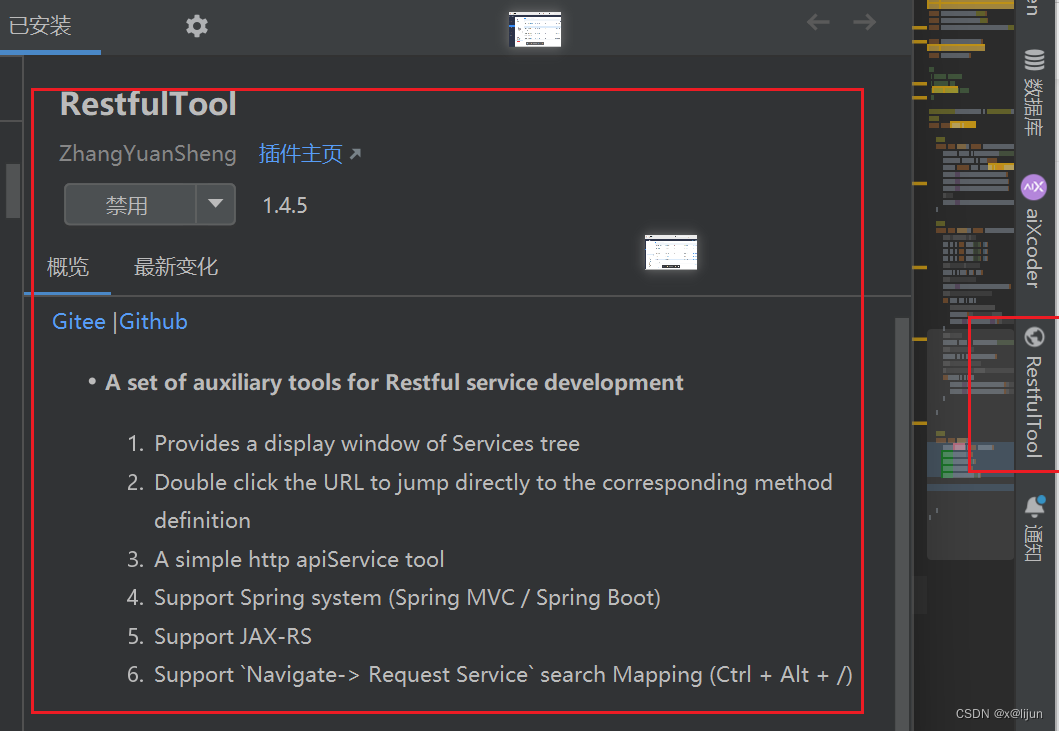This screenshot has height=731, width=1059.
Task: Click 'Support JAX-RS' list item
Action: click(233, 636)
